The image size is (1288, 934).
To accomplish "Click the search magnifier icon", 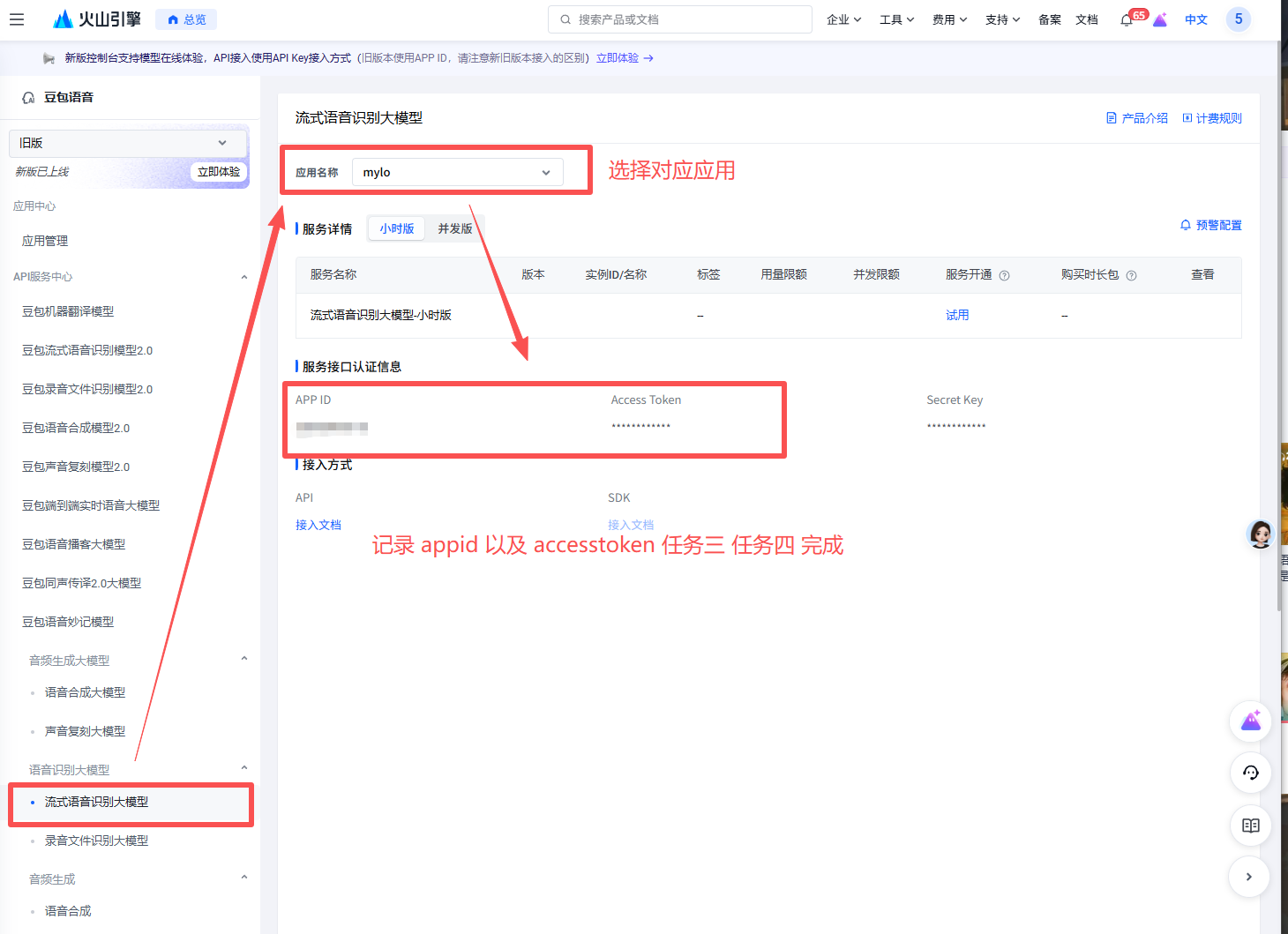I will [x=565, y=19].
